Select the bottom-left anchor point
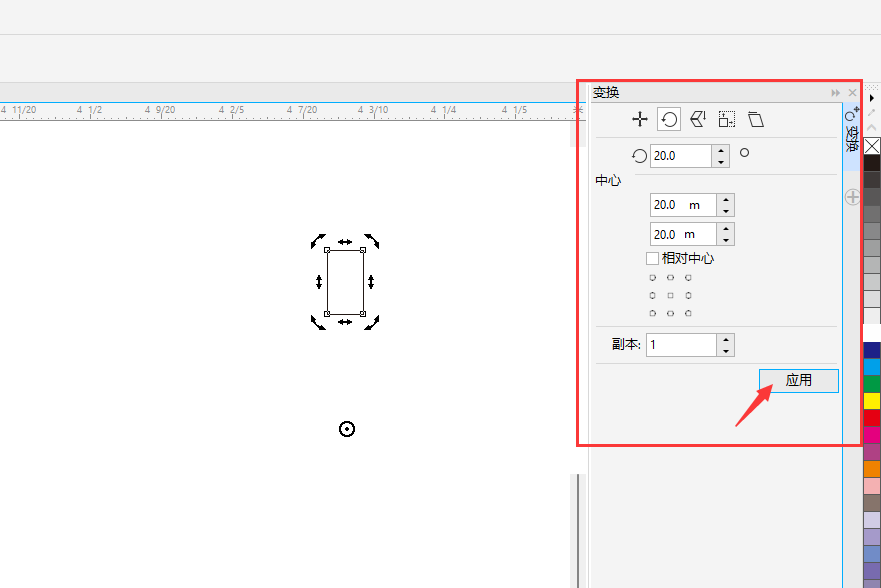Image resolution: width=881 pixels, height=588 pixels. tap(652, 313)
